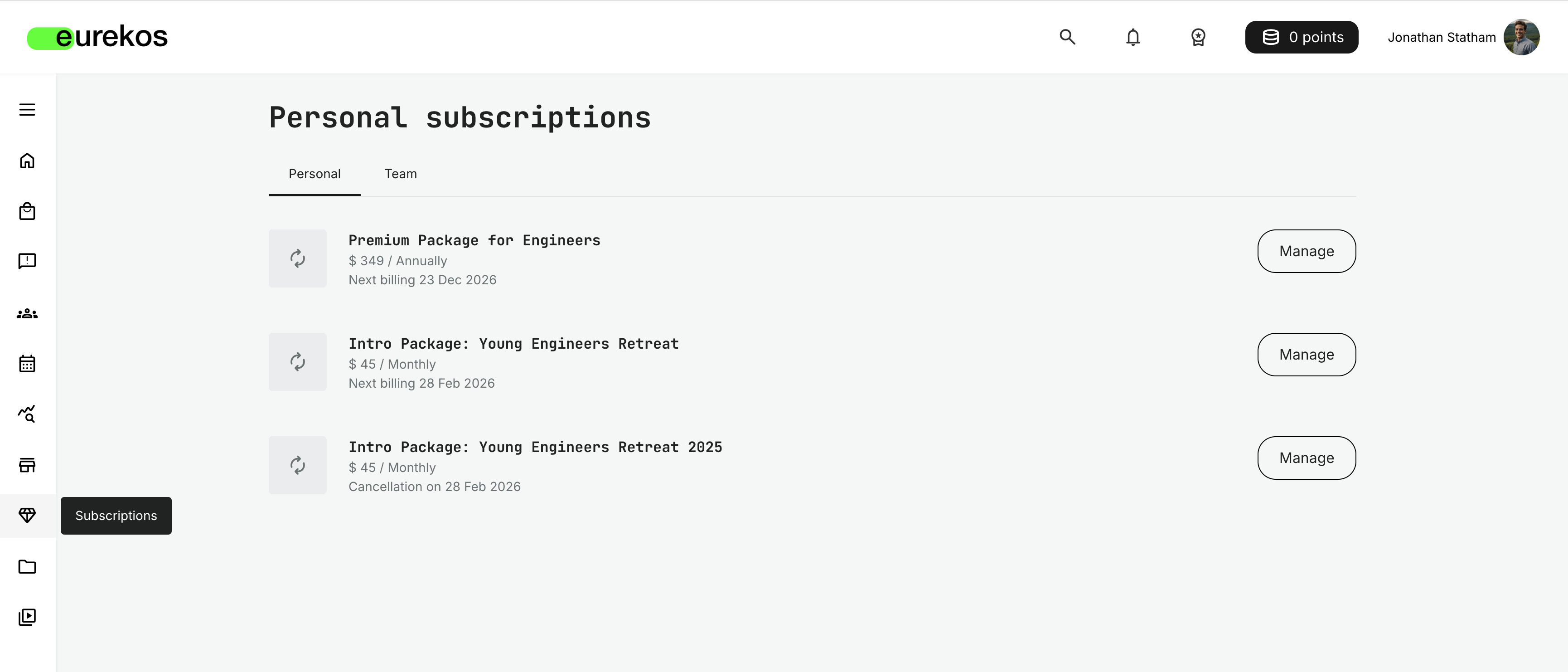Screen dimensions: 1568x672
Task: Switch to the Team tab
Action: click(400, 174)
